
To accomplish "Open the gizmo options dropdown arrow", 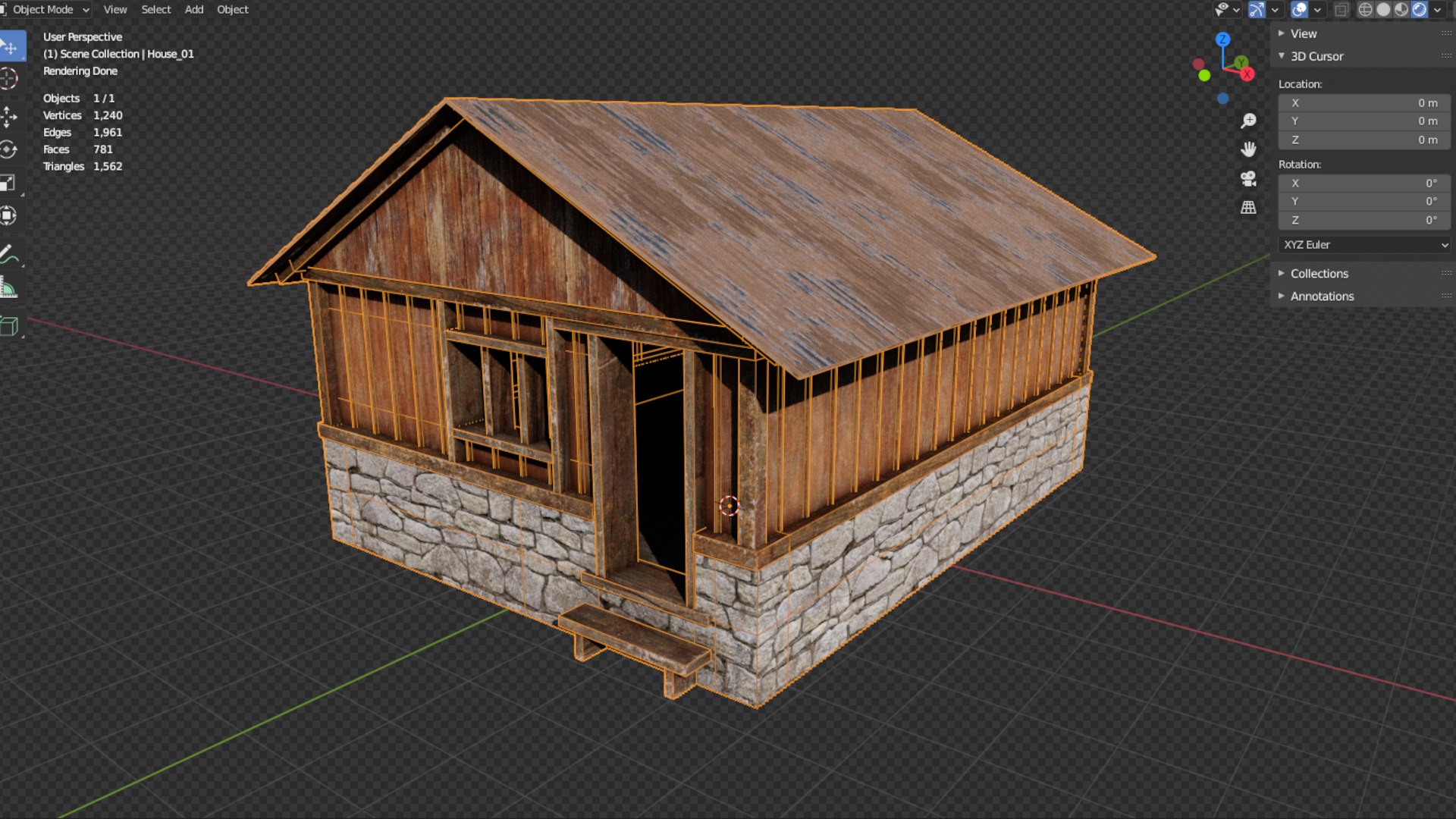I will pyautogui.click(x=1275, y=10).
